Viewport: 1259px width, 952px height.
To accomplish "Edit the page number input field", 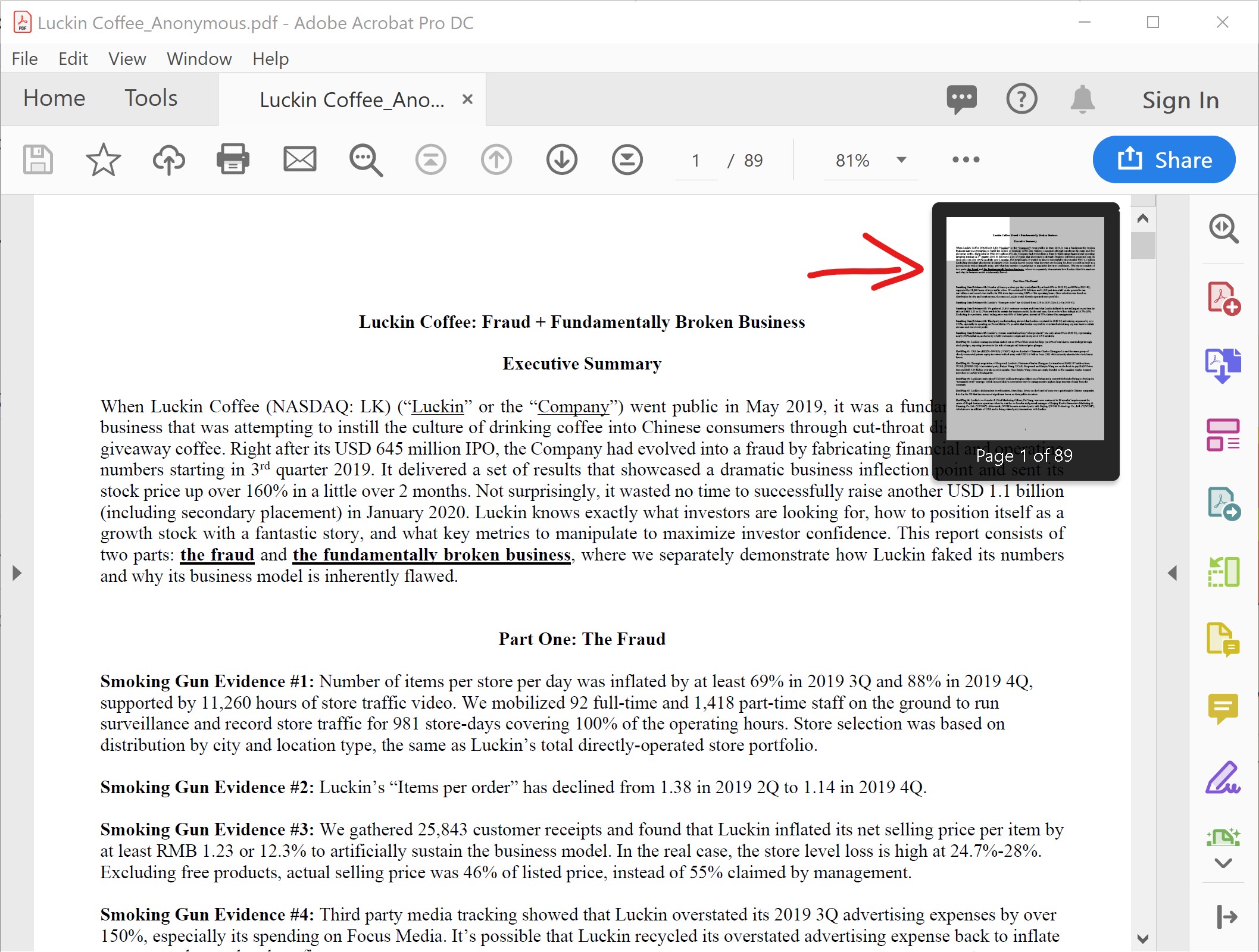I will point(695,159).
